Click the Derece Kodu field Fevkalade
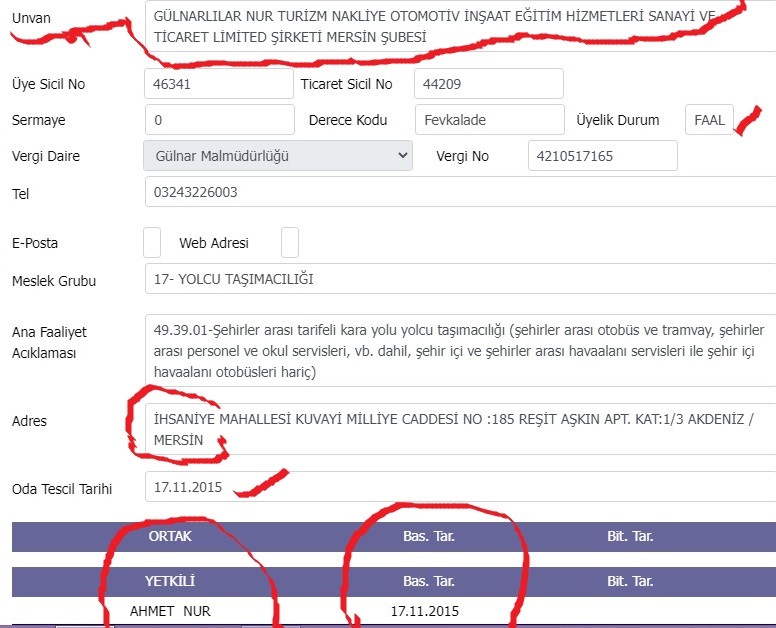 click(489, 119)
